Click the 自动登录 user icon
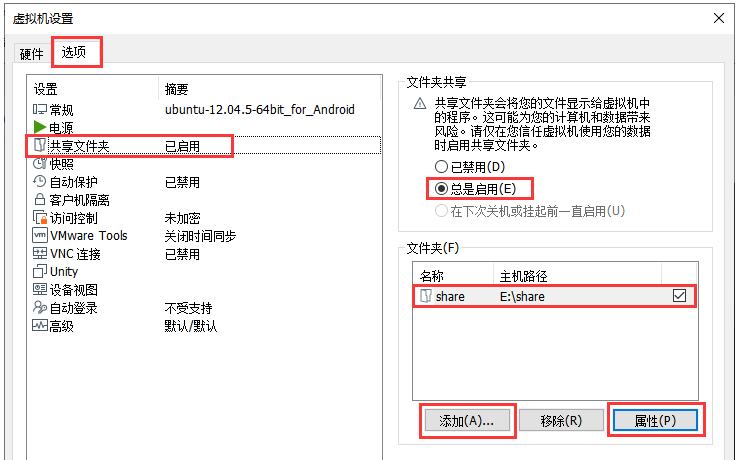Screen dimensions: 738x460 pos(40,307)
